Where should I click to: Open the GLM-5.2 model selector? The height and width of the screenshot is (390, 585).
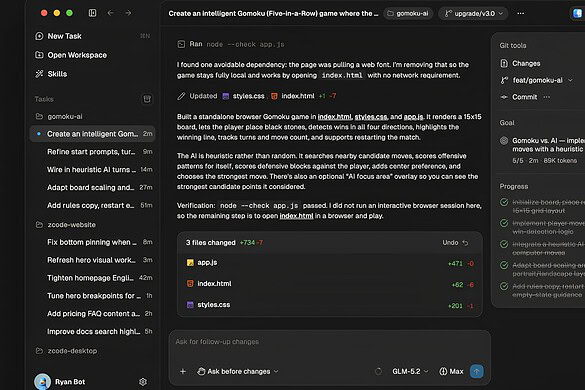point(410,371)
